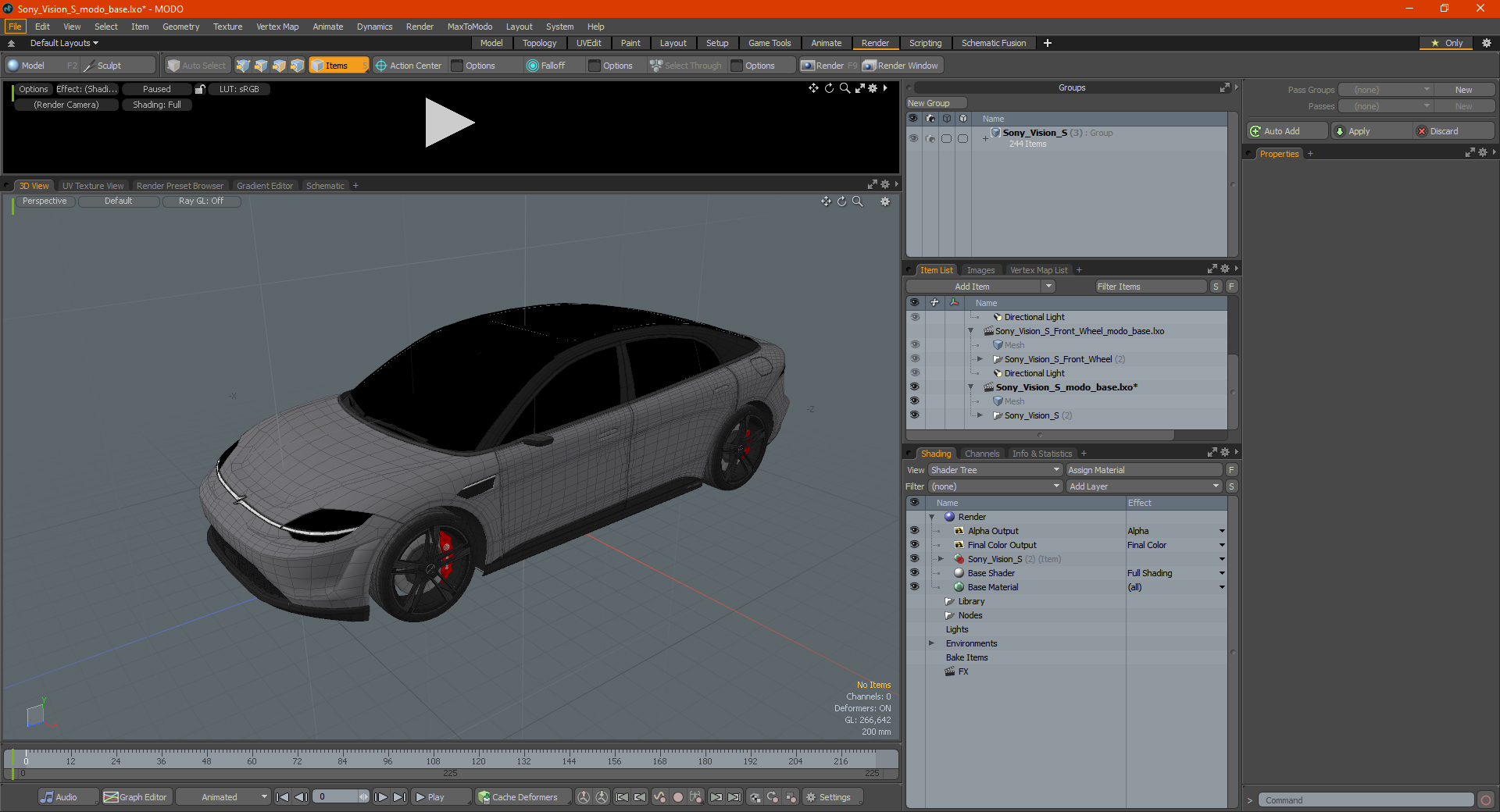Switch to materials selection cube icon
1500x812 pixels.
(x=297, y=66)
